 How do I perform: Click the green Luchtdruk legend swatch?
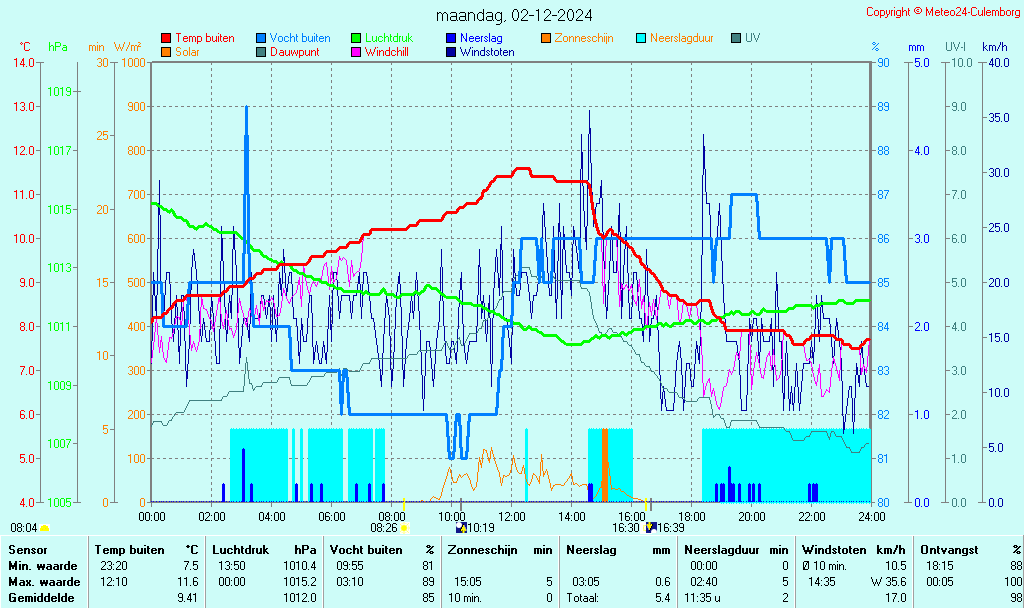[x=356, y=38]
